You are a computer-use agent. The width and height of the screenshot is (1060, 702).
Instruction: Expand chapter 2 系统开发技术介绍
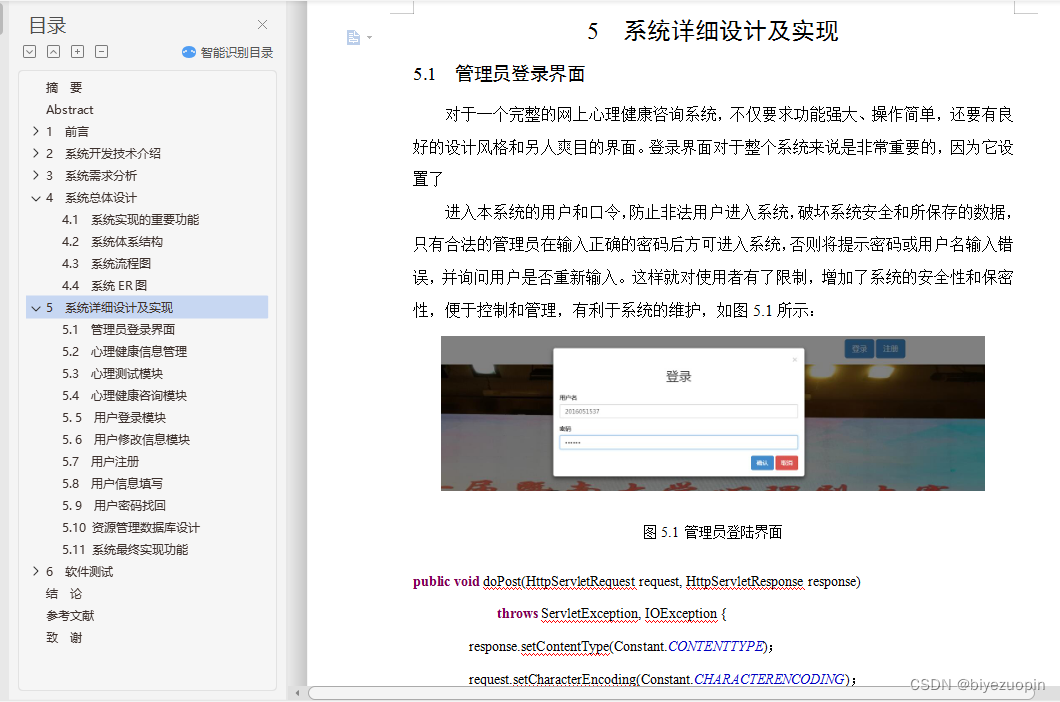[36, 154]
